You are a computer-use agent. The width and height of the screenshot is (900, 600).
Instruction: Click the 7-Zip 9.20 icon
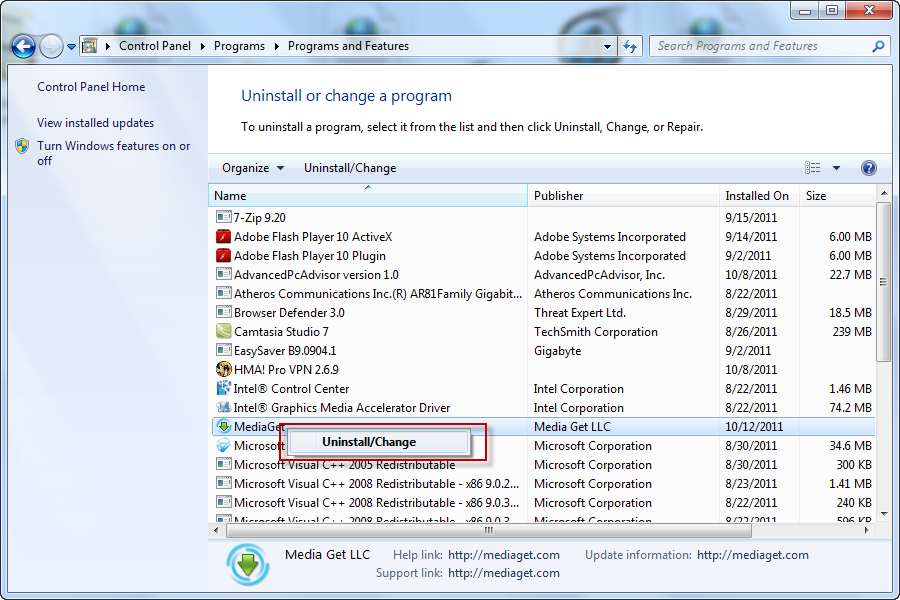click(x=223, y=217)
